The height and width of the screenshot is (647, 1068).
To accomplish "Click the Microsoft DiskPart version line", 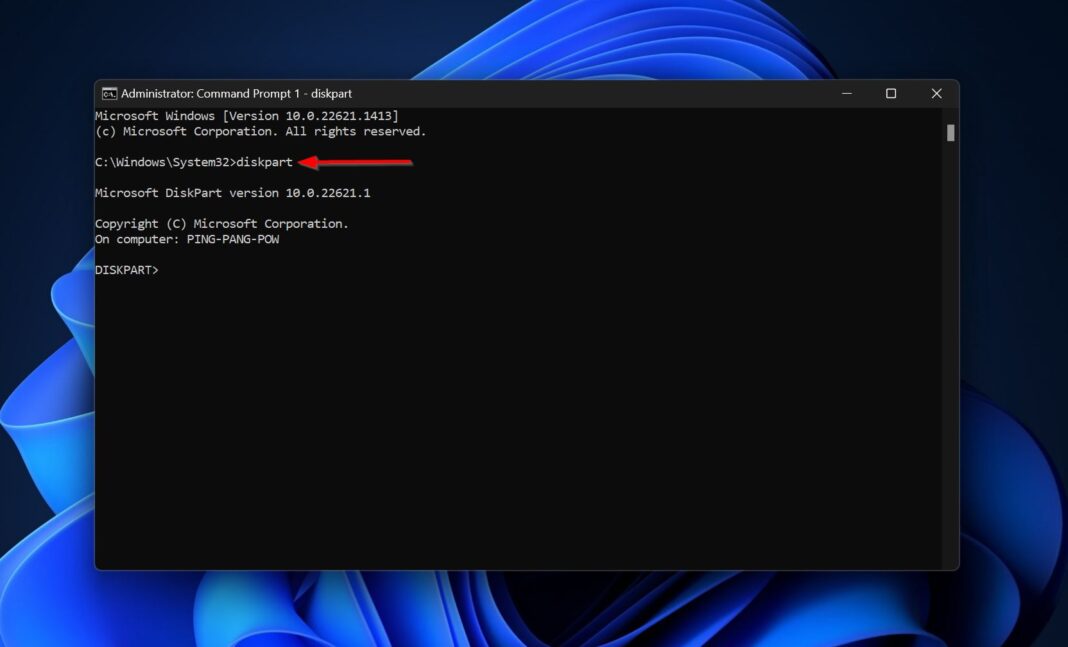I will point(239,193).
